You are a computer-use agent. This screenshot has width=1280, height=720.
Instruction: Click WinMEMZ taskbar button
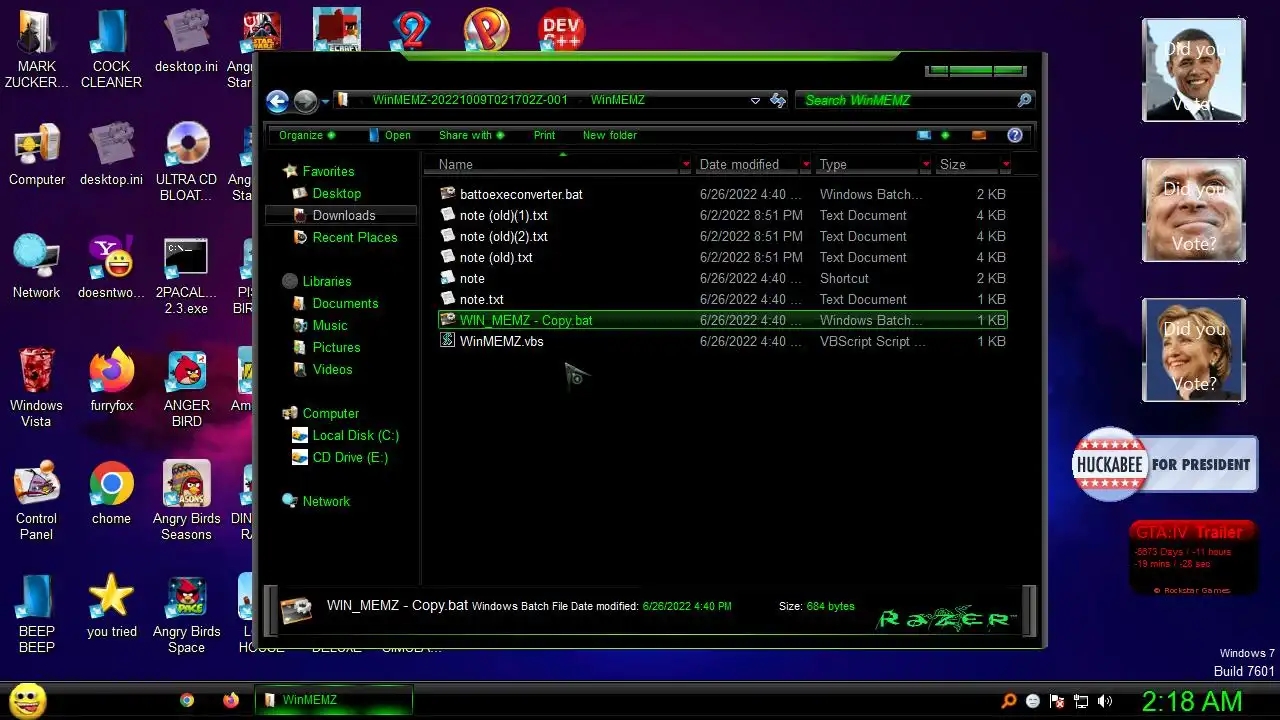[334, 700]
